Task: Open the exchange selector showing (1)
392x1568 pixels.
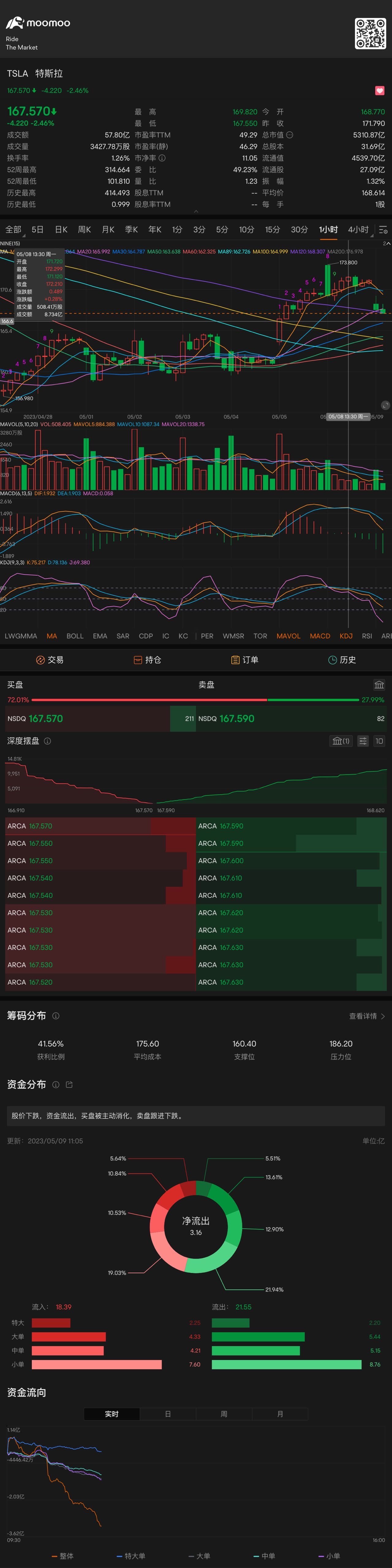Action: click(x=341, y=741)
